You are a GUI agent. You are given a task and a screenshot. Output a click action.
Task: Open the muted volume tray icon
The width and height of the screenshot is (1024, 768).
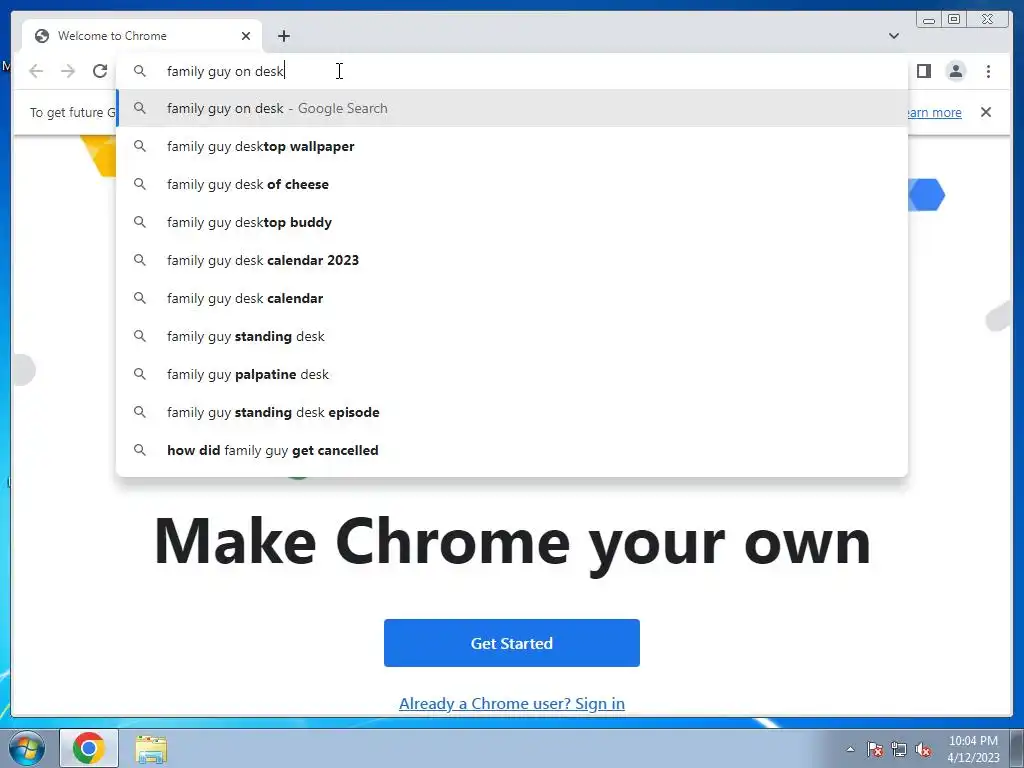[923, 749]
